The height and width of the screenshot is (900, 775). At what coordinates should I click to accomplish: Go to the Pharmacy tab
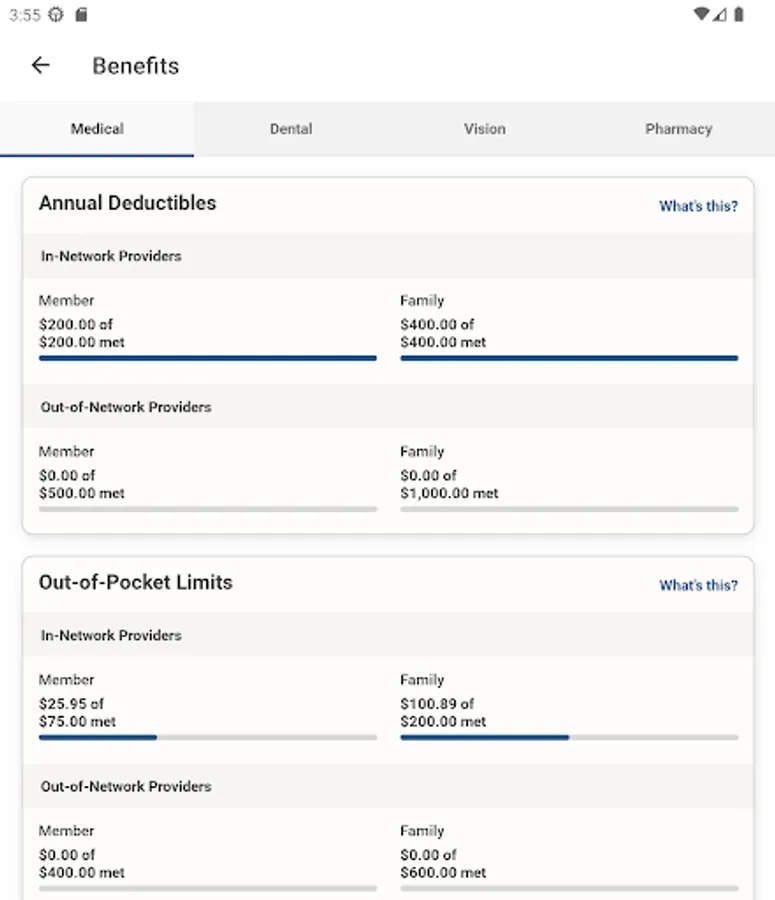pos(678,129)
